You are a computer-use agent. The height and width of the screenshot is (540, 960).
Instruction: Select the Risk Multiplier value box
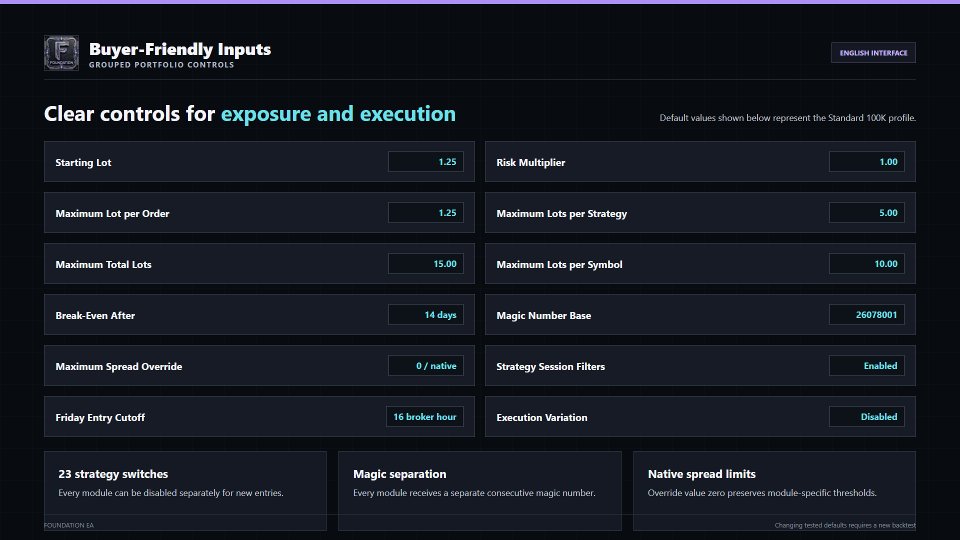866,162
